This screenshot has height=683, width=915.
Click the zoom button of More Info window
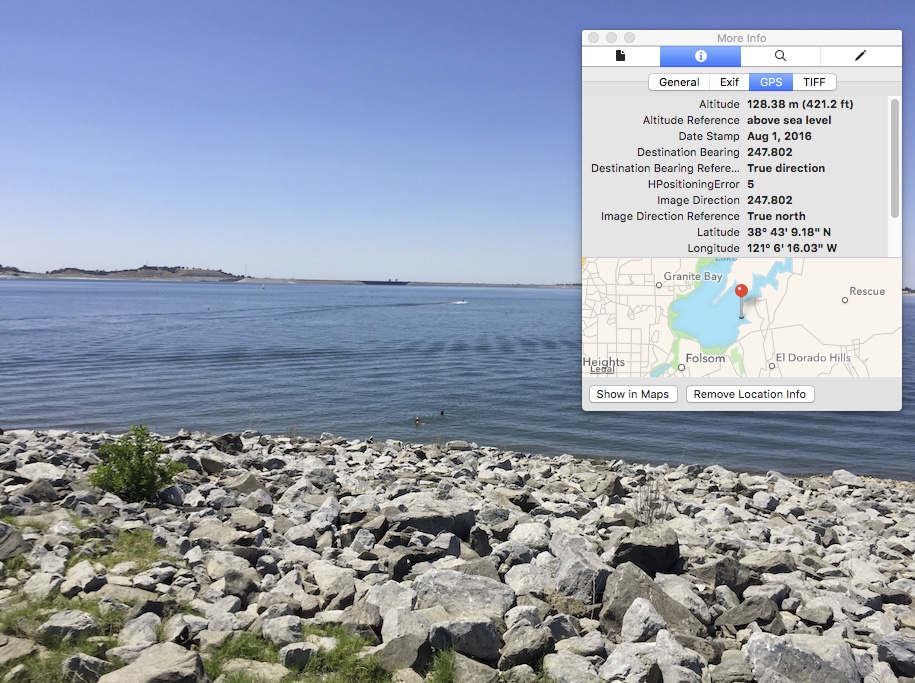click(x=629, y=38)
